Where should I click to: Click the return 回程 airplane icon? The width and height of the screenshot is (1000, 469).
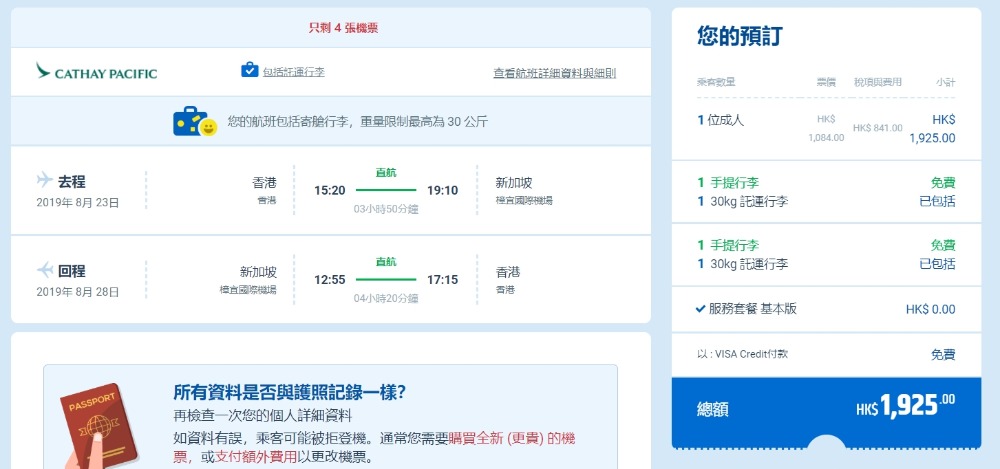tap(44, 270)
